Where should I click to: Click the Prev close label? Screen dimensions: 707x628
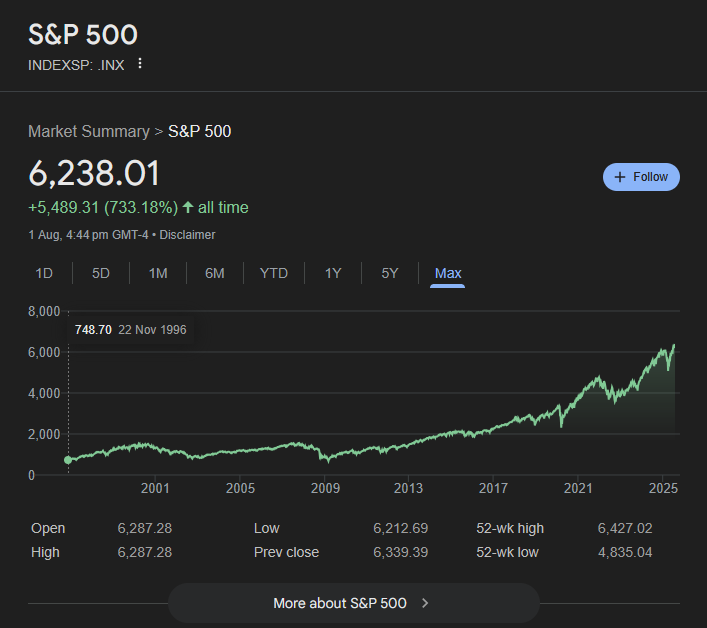tap(286, 552)
